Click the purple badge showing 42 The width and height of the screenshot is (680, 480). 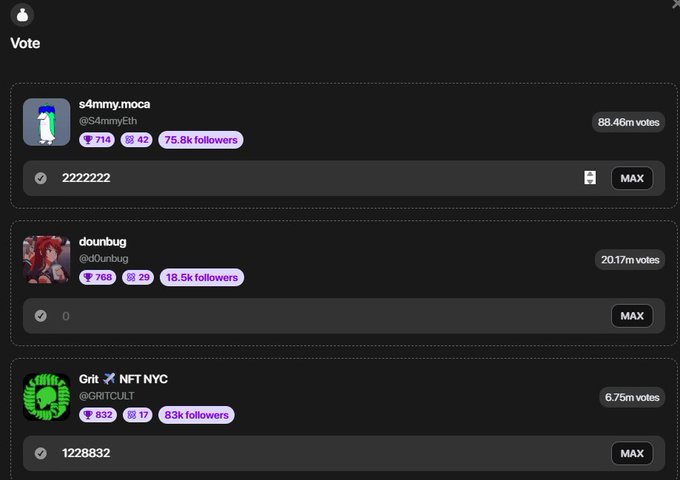click(137, 140)
